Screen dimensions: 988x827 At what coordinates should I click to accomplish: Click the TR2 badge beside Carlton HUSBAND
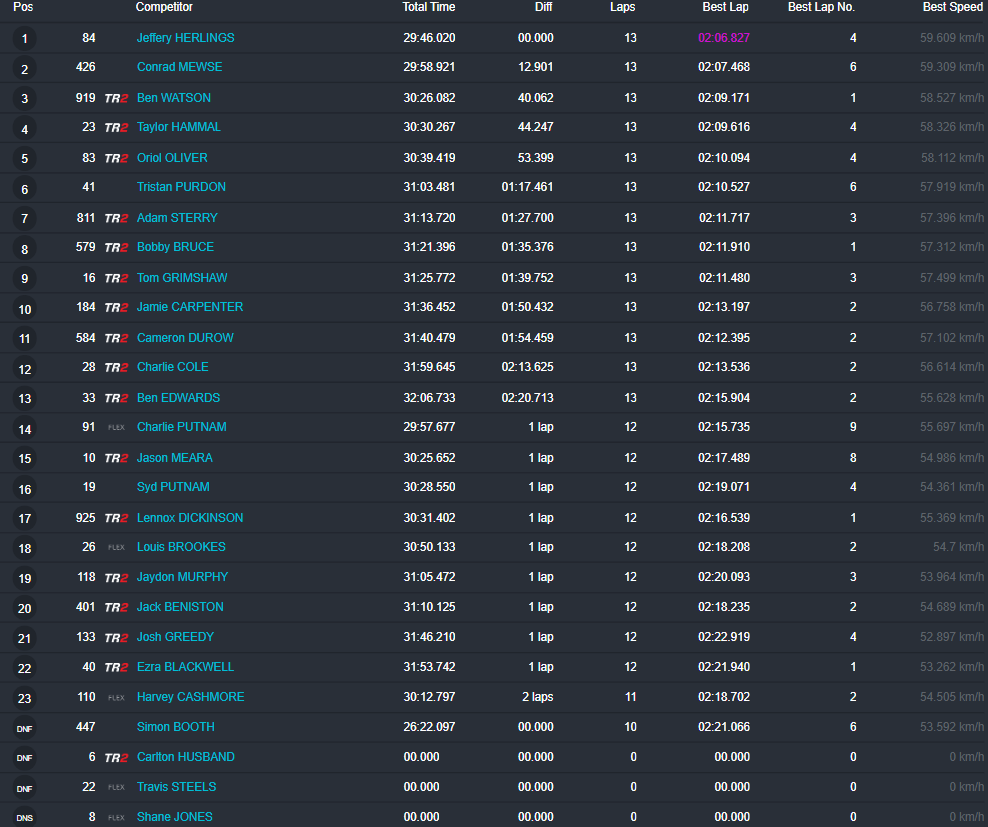click(x=117, y=757)
